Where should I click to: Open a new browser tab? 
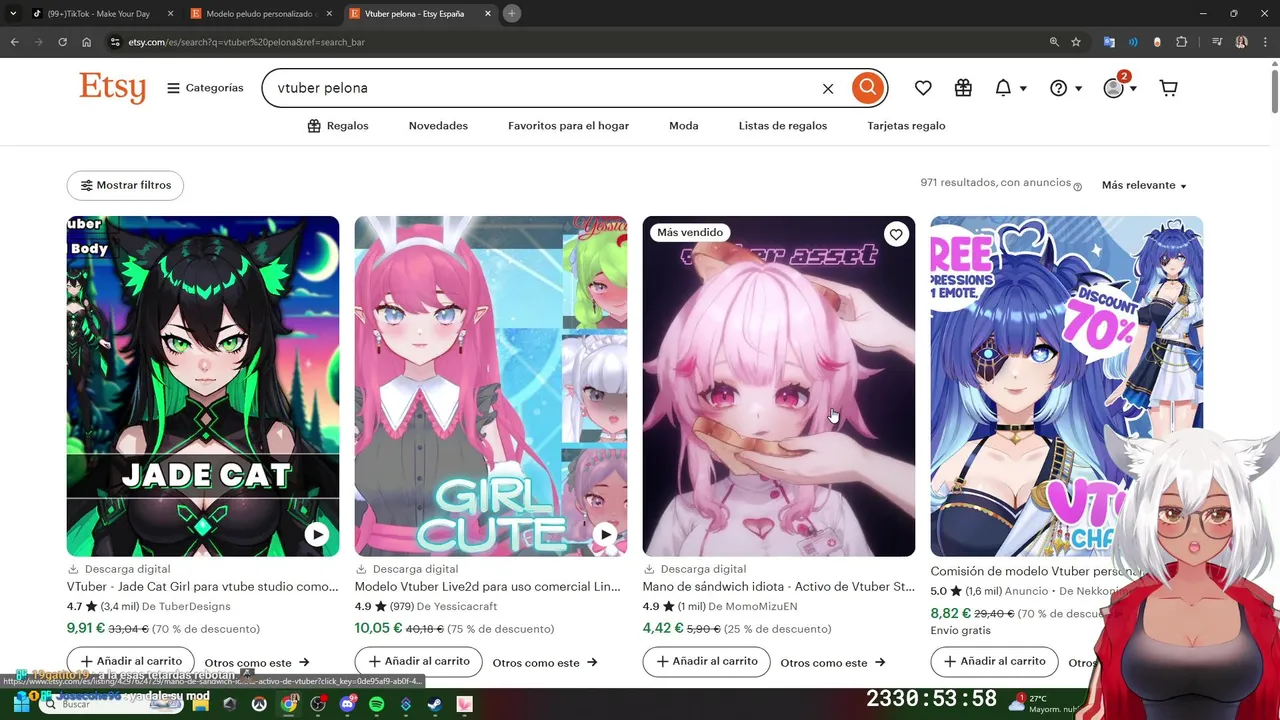click(x=512, y=14)
